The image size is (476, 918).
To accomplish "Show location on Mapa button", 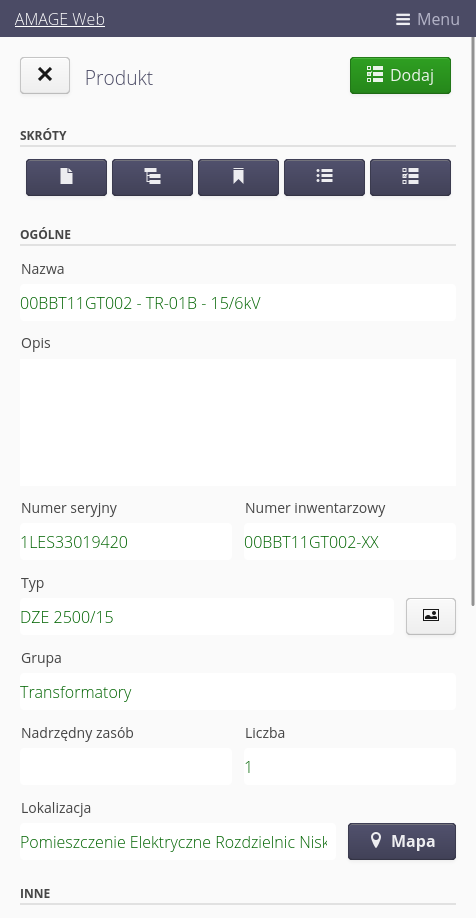I will 402,841.
